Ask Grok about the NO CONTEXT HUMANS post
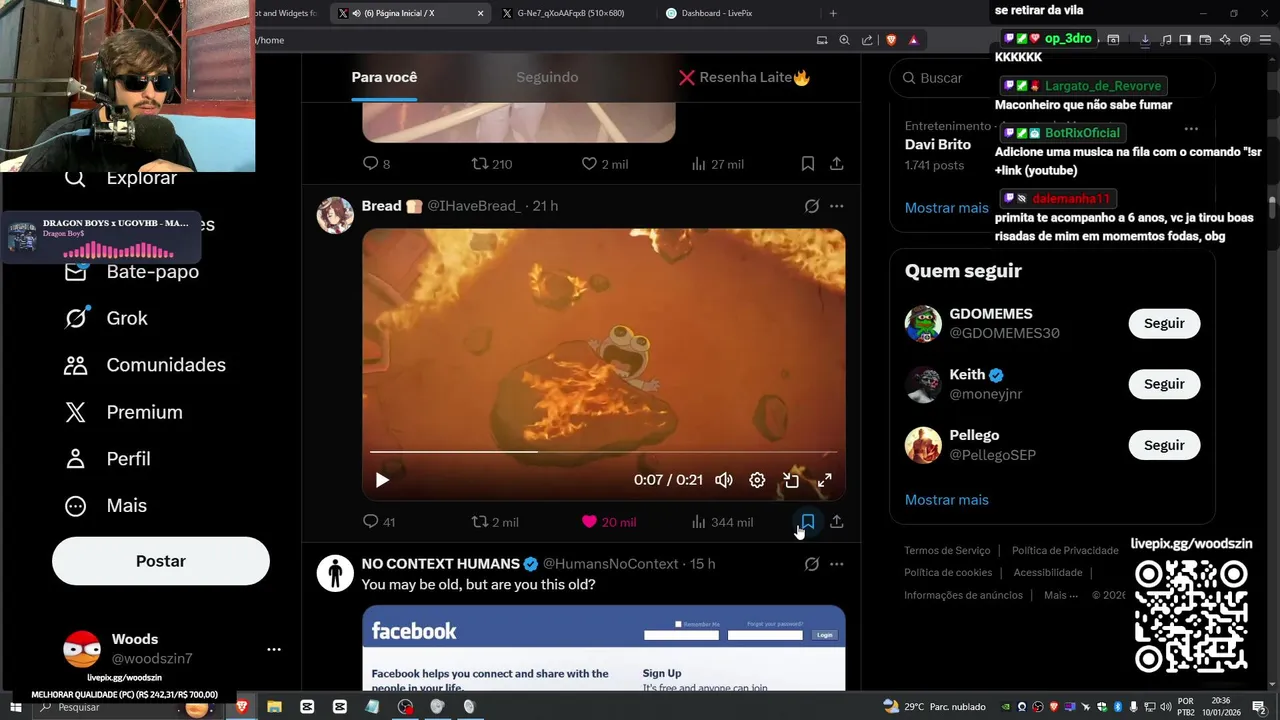The height and width of the screenshot is (720, 1280). pyautogui.click(x=812, y=564)
